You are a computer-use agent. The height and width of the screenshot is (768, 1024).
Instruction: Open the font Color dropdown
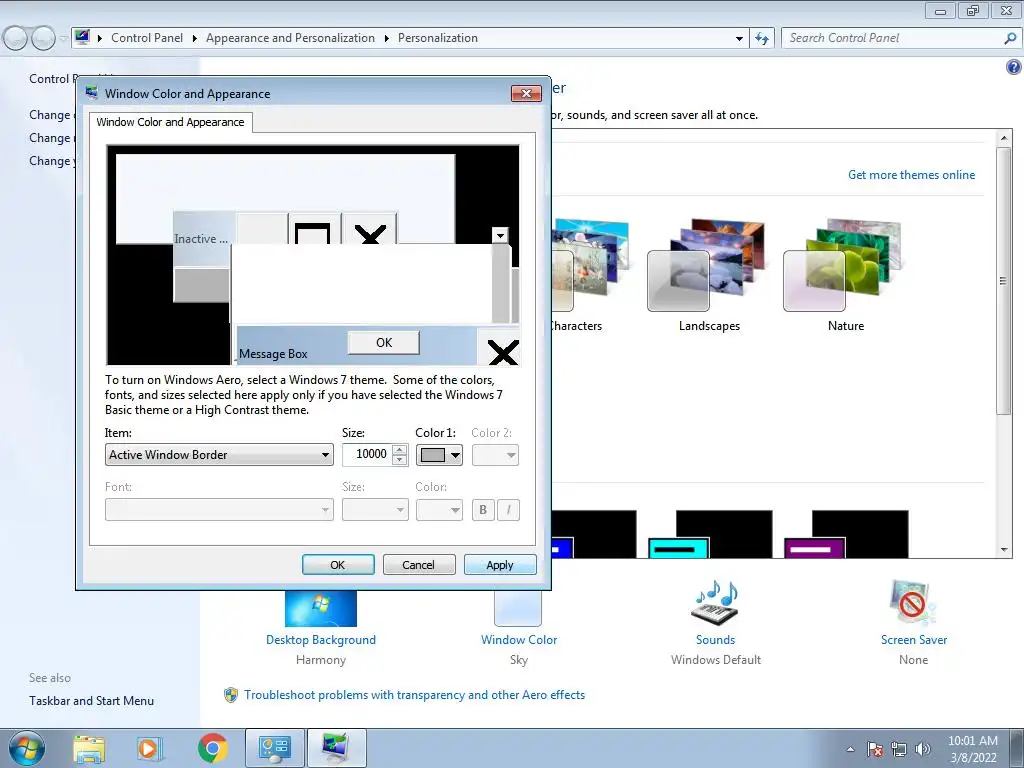(x=440, y=509)
